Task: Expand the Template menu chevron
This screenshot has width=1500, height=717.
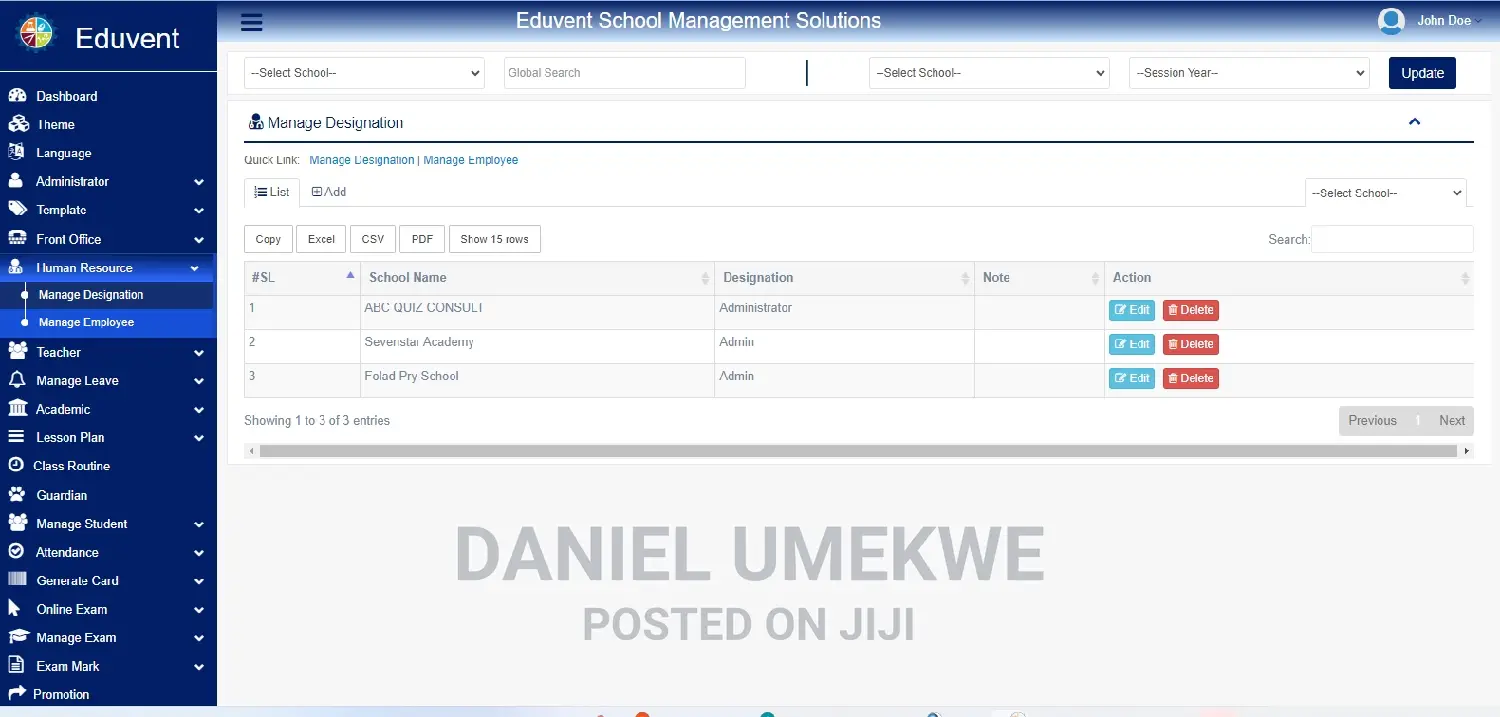Action: (x=199, y=211)
